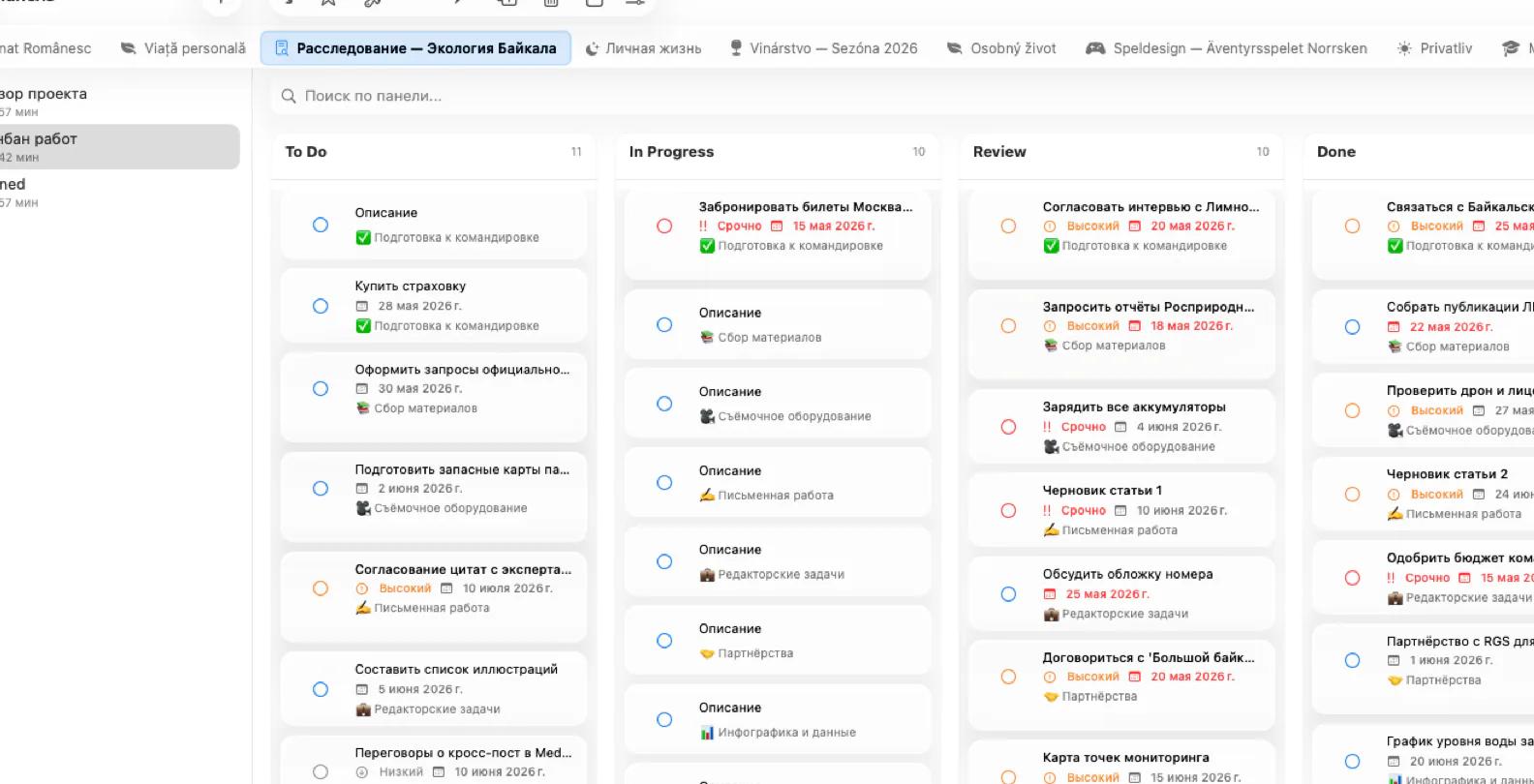Complete Обсудить обложку номера task circle
The width and height of the screenshot is (1534, 784).
pos(1008,594)
